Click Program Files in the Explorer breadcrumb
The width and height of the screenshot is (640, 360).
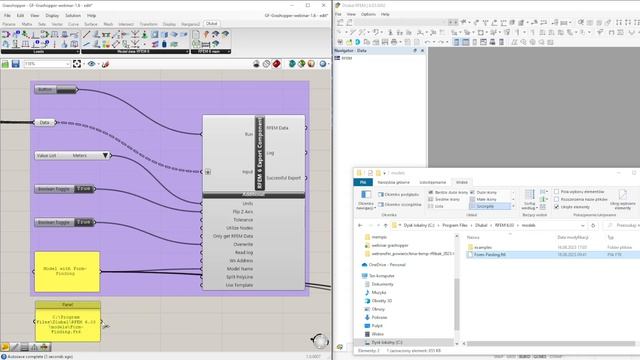click(x=455, y=225)
